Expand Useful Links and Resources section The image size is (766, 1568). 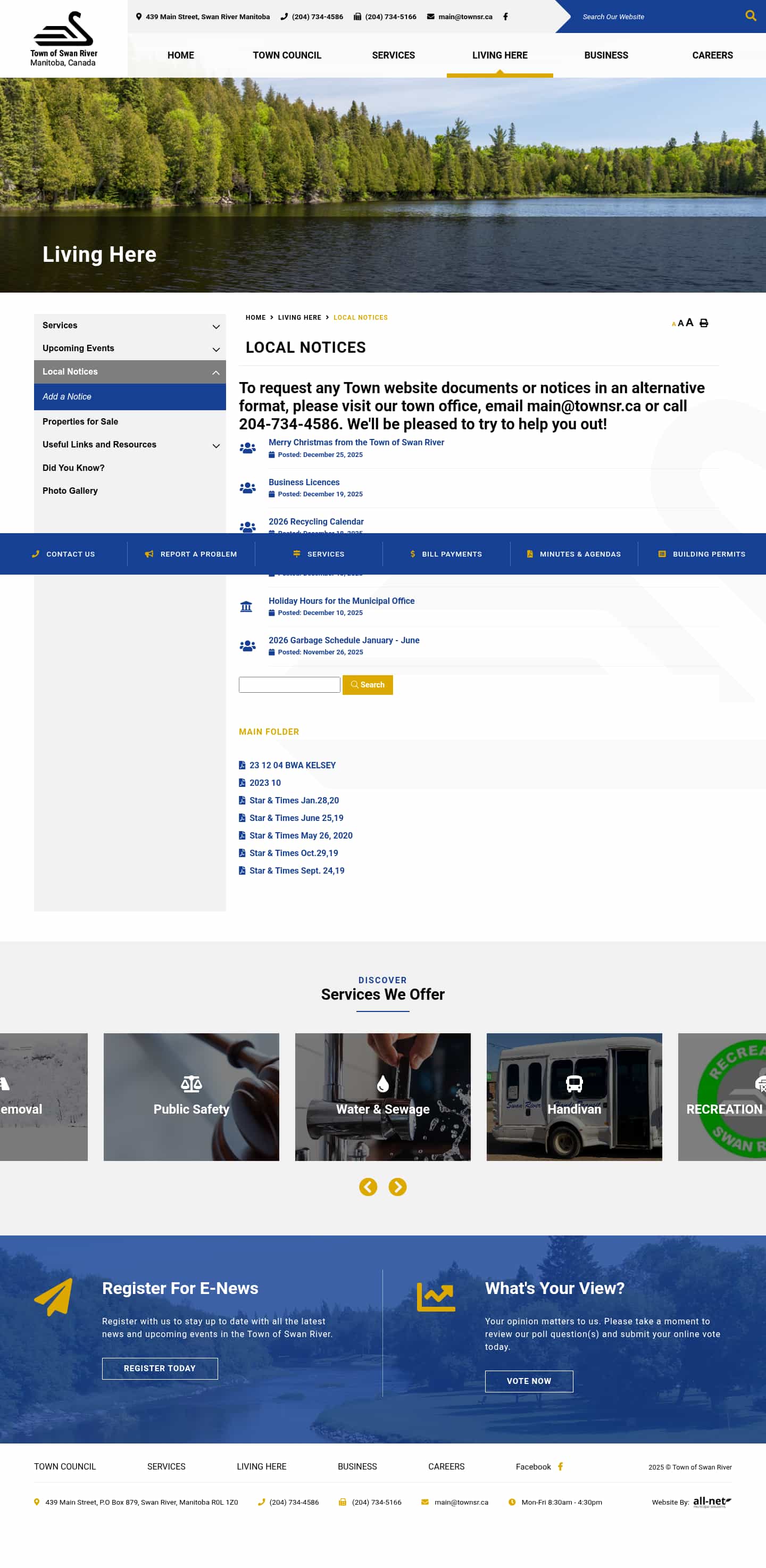click(216, 445)
